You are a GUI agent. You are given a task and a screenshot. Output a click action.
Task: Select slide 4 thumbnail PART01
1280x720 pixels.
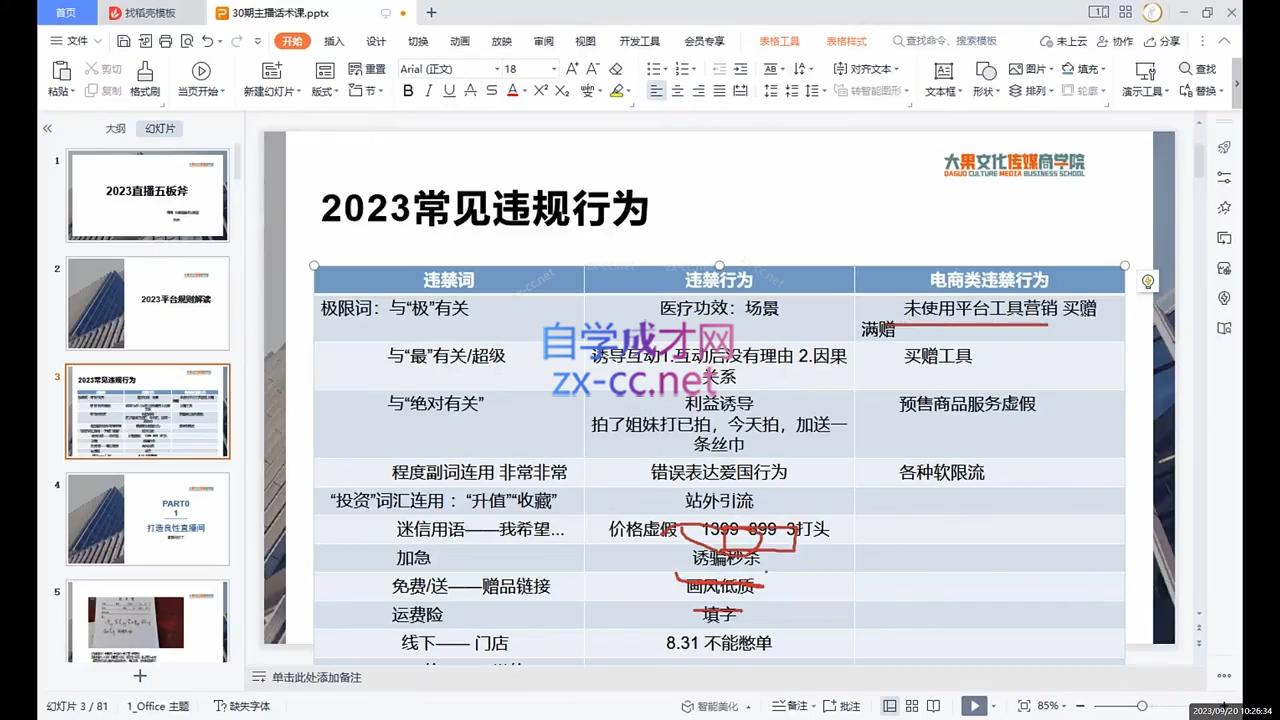tap(148, 519)
